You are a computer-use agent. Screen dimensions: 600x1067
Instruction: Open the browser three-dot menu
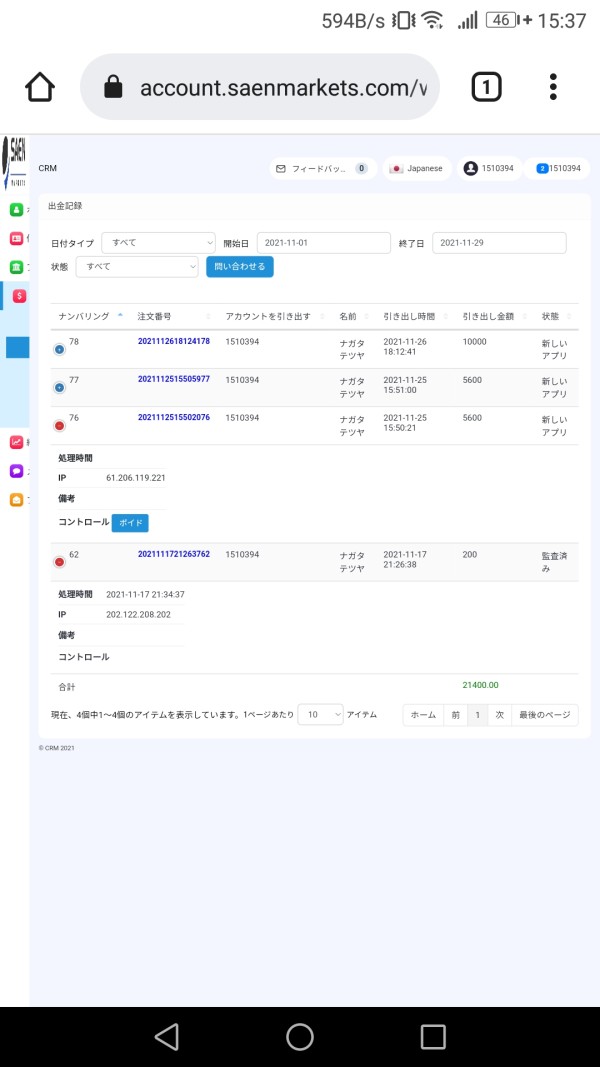point(553,88)
